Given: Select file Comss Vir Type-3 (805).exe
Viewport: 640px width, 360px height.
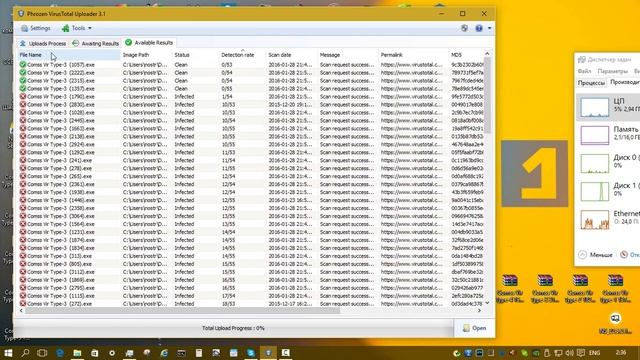Looking at the screenshot, I should [60, 264].
